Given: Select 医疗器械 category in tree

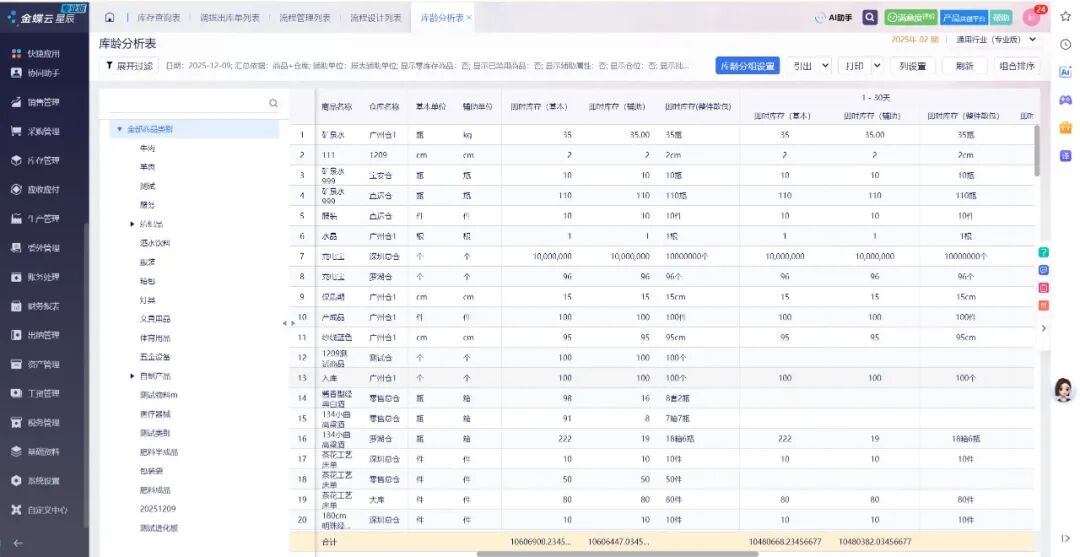Looking at the screenshot, I should tap(155, 414).
